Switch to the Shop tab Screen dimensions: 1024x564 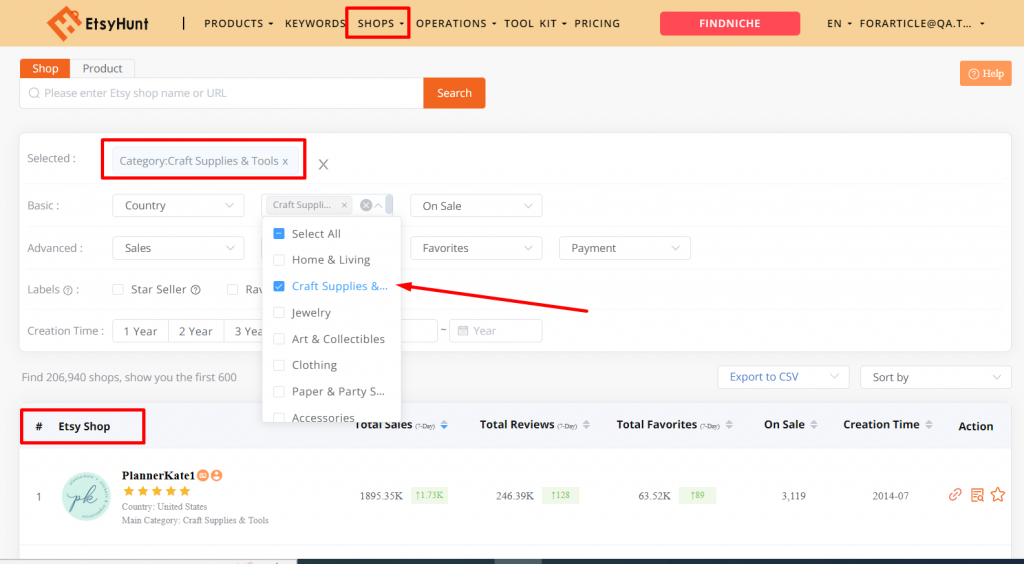coord(45,69)
